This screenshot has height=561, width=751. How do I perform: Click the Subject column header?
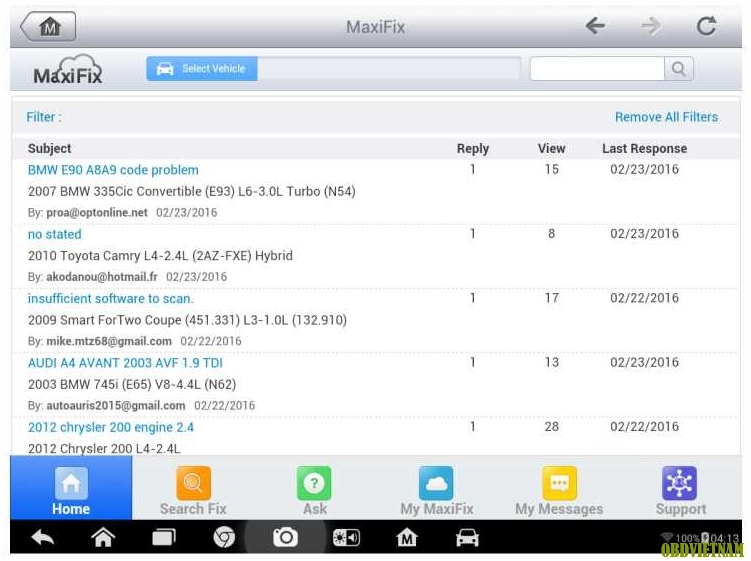tap(49, 149)
